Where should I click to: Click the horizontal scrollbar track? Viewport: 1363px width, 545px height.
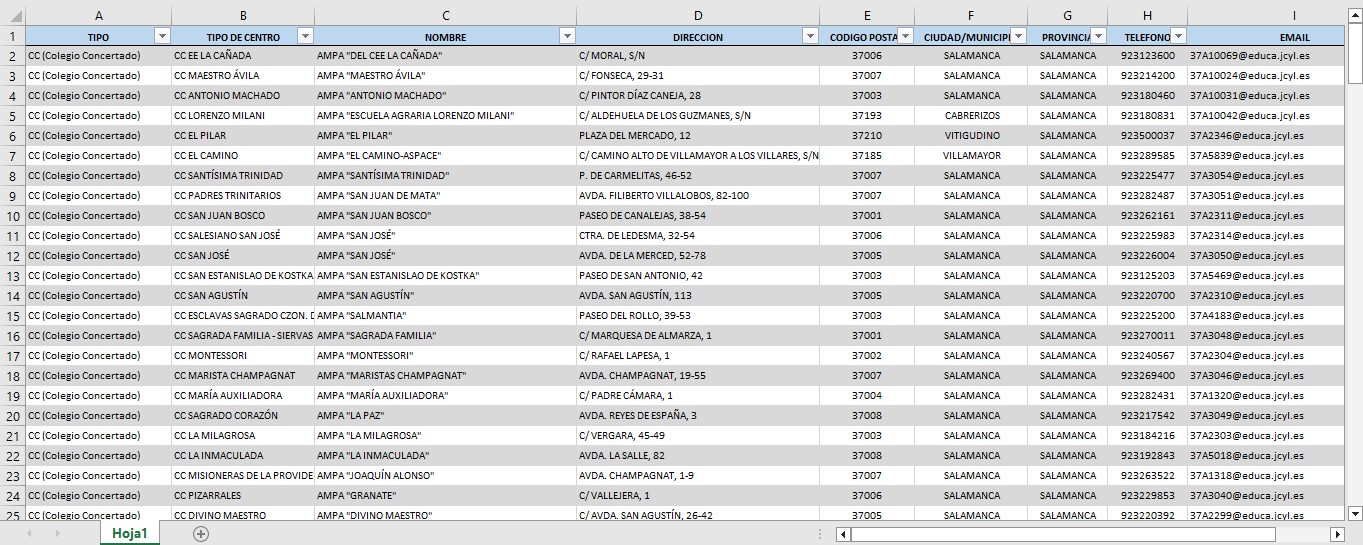click(x=1300, y=534)
